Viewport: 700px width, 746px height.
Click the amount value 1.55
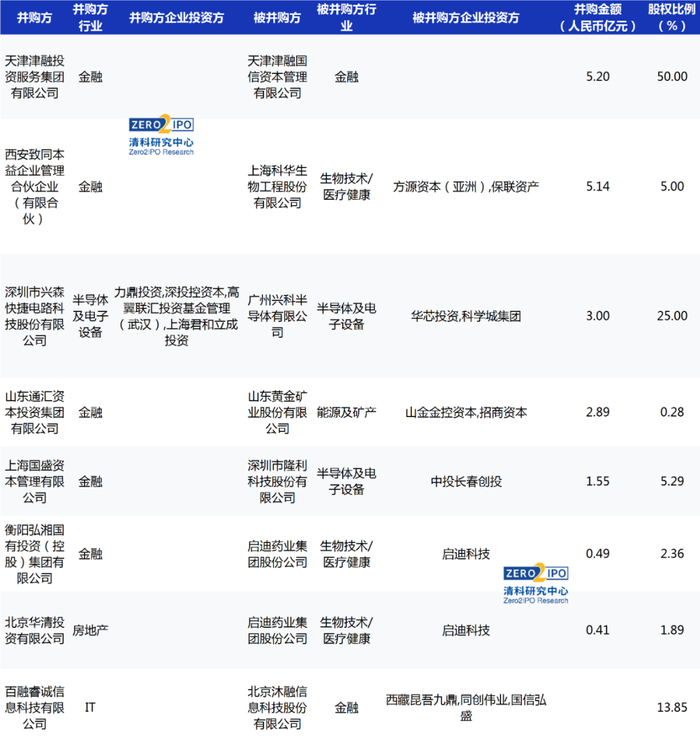click(598, 481)
